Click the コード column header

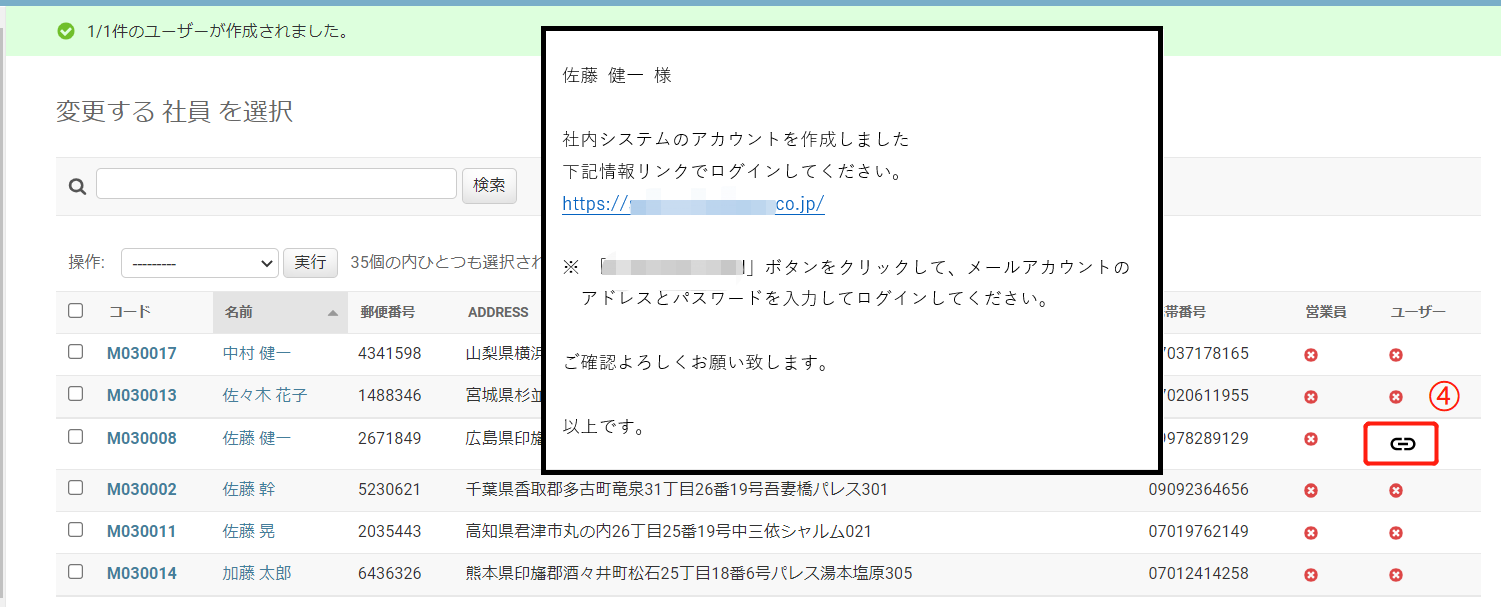click(x=130, y=312)
